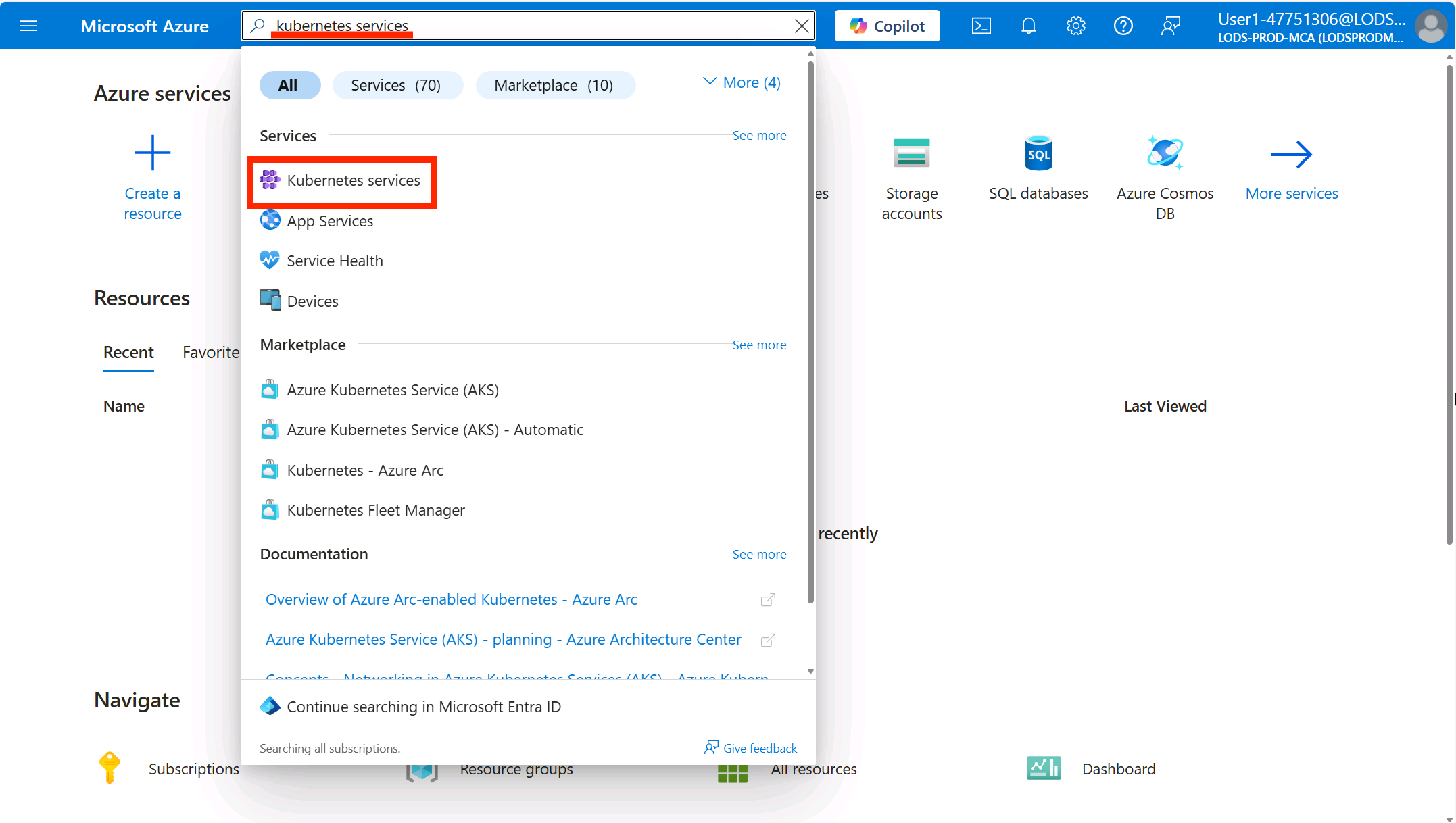Viewport: 1456px width, 823px height.
Task: Click the Name column header
Action: click(124, 406)
